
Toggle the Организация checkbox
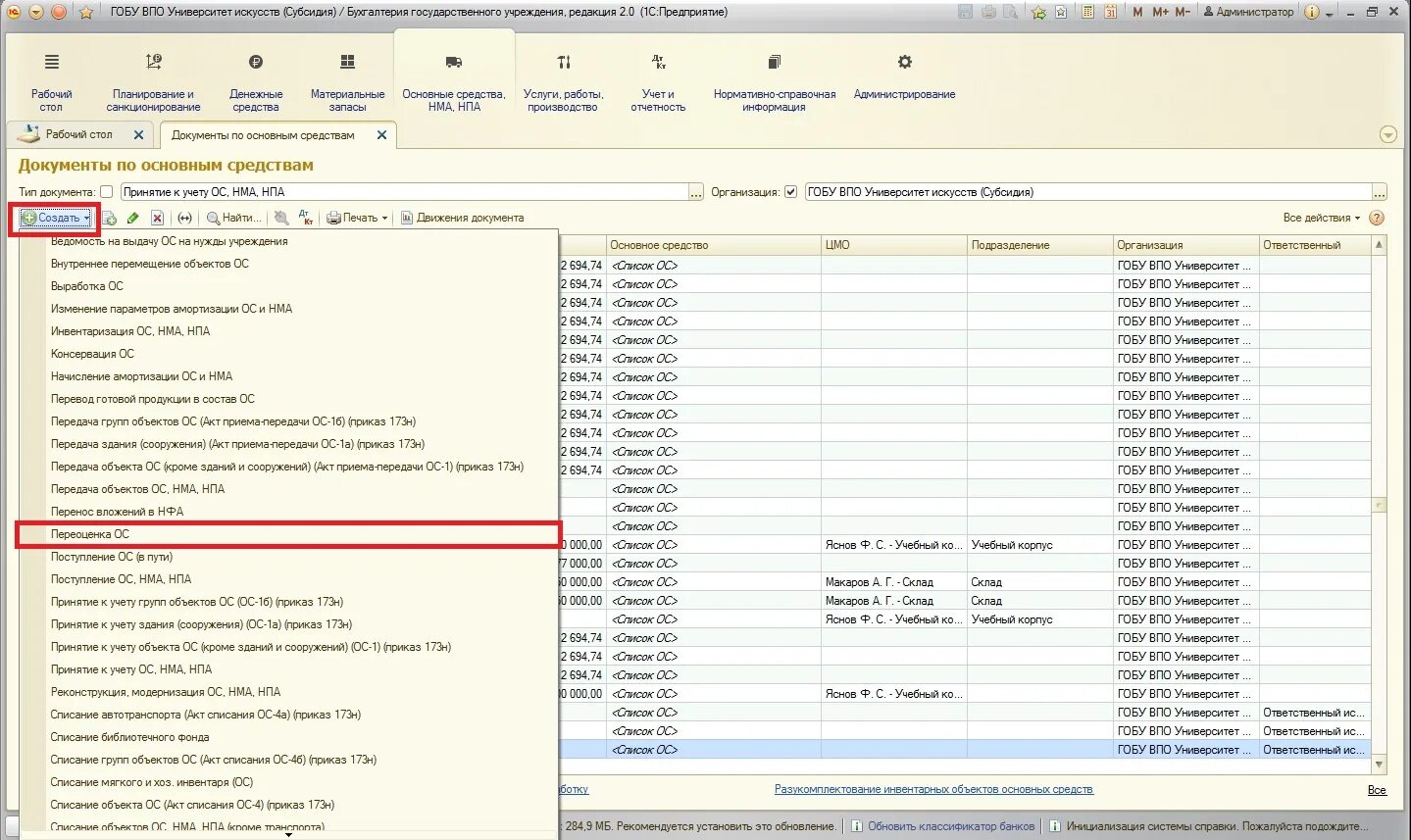791,192
